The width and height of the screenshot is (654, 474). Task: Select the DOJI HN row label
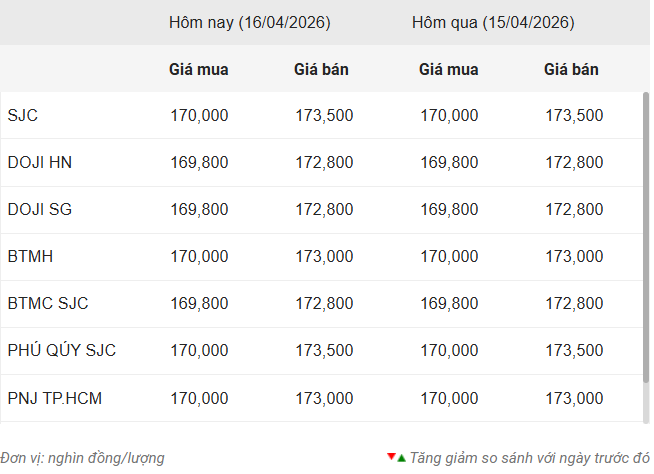click(x=39, y=162)
